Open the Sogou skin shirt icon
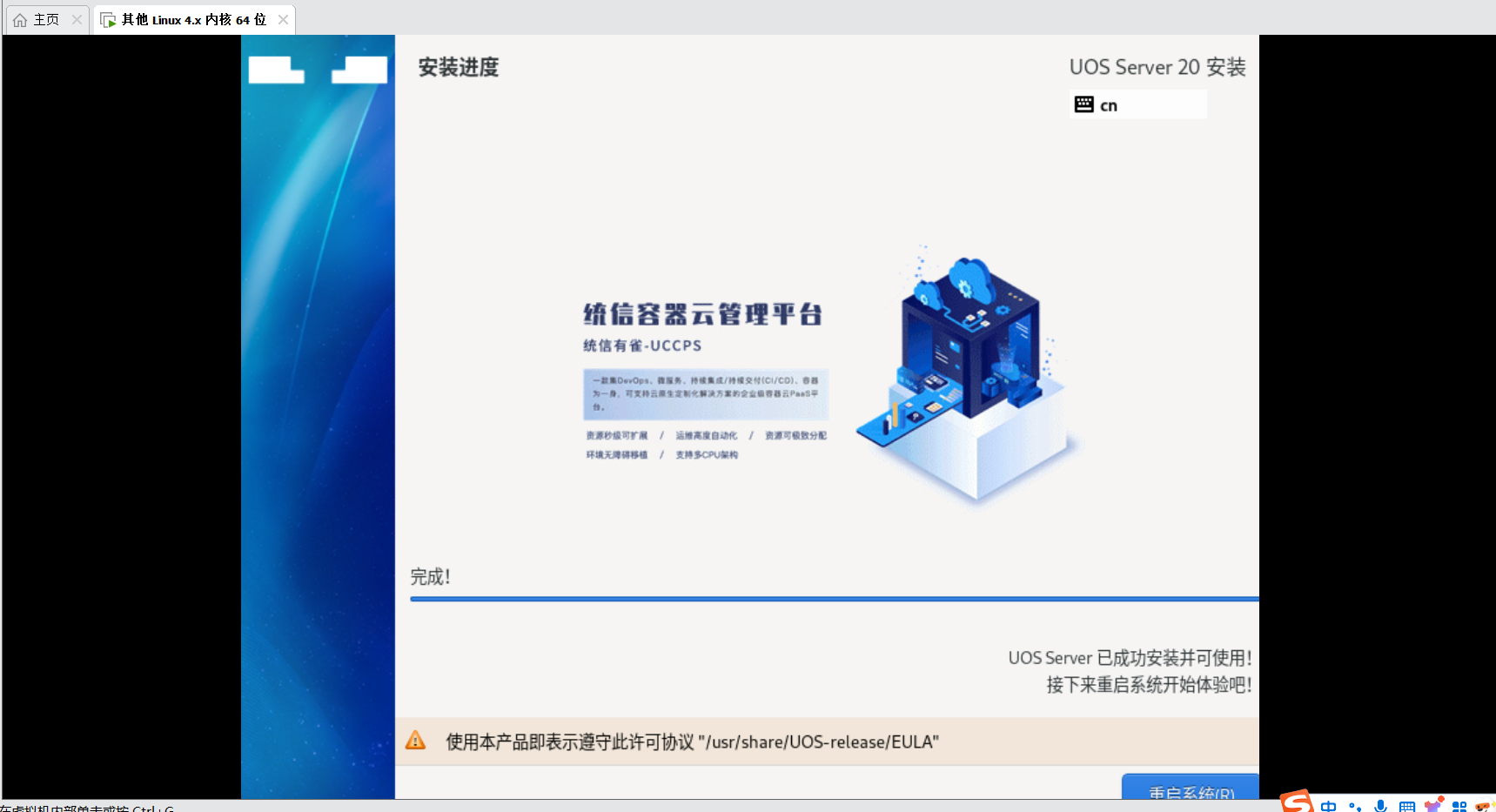 1433,804
